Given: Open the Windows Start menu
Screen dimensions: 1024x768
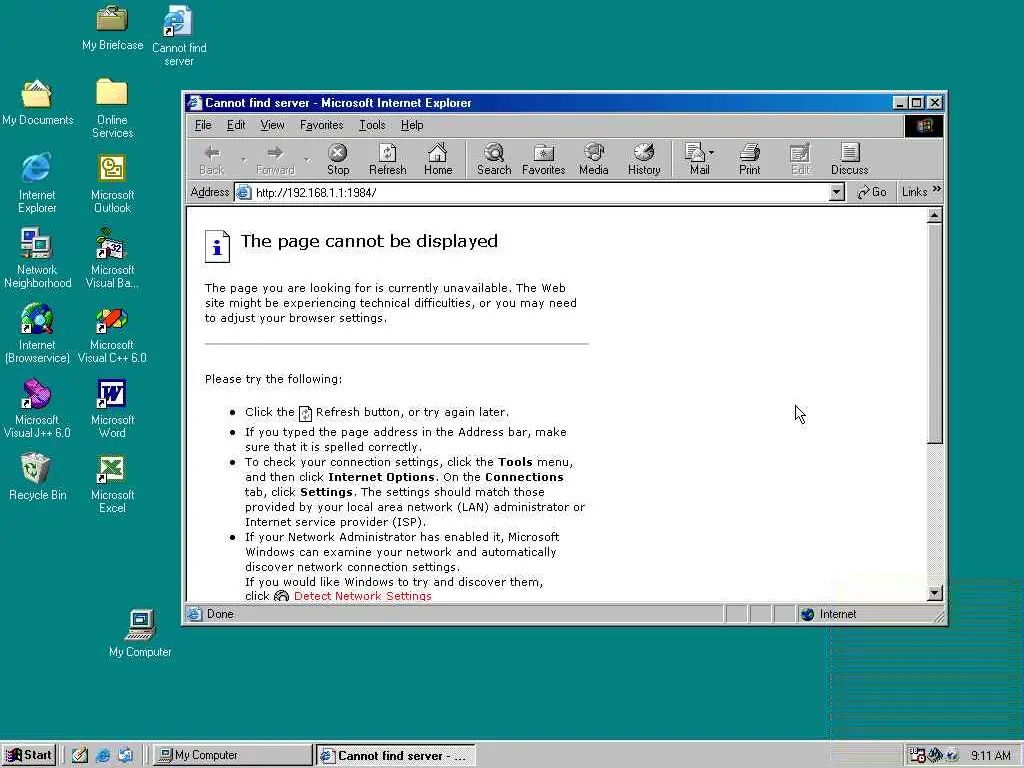Looking at the screenshot, I should coord(29,755).
